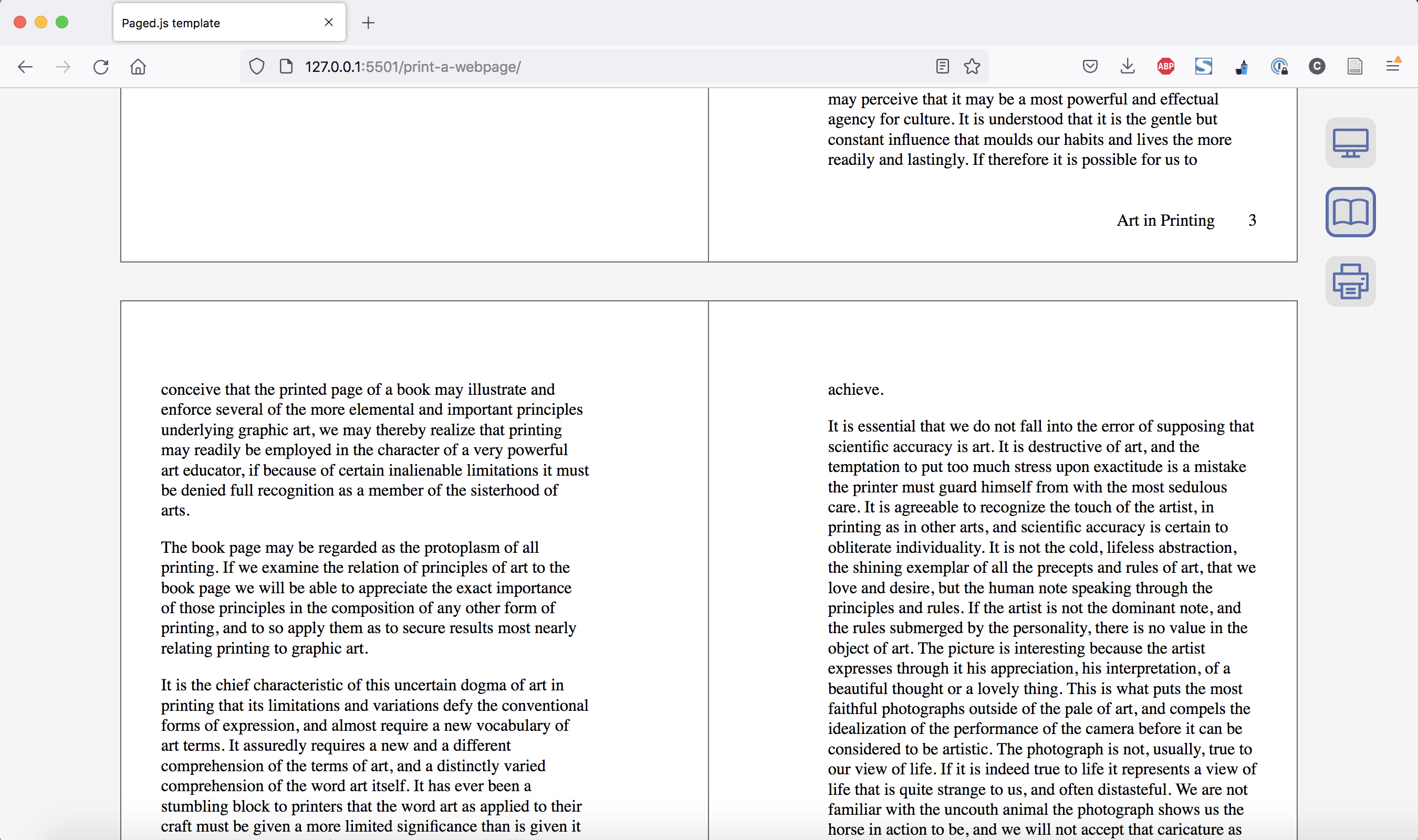Click the line 'may perceive that it may be'

click(x=1023, y=100)
